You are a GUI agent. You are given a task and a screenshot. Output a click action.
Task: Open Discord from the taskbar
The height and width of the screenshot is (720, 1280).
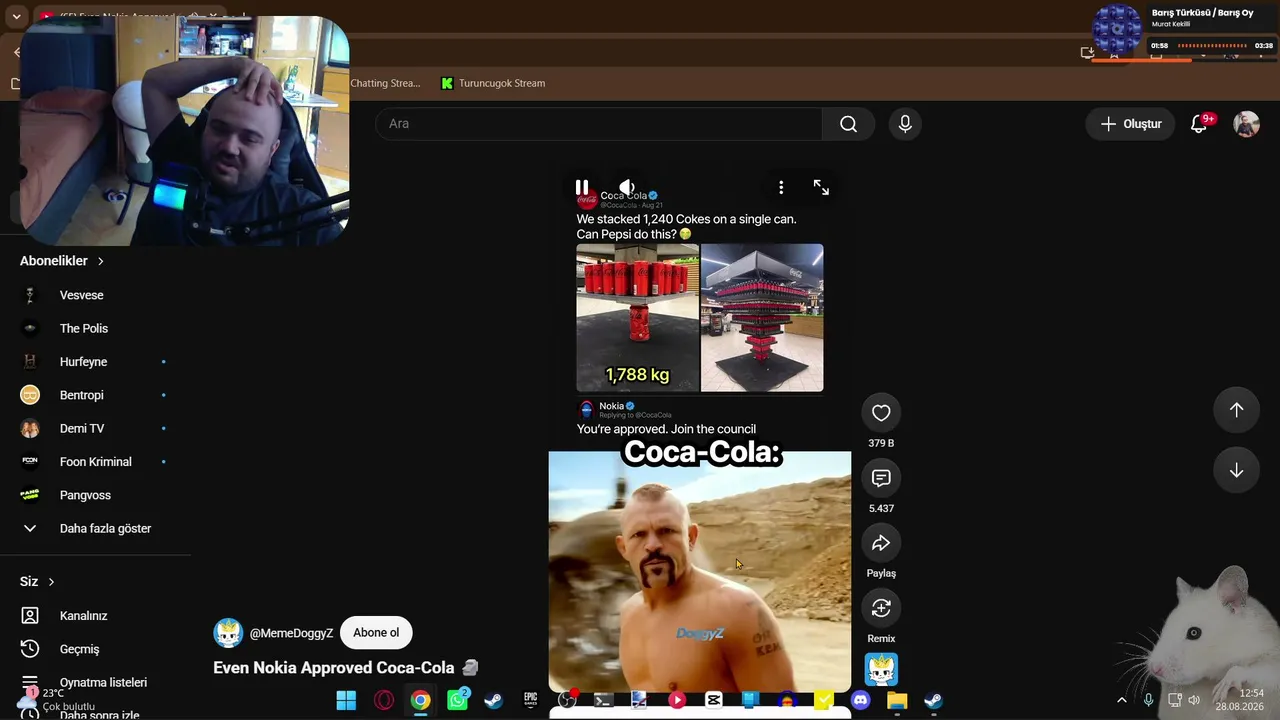click(860, 700)
